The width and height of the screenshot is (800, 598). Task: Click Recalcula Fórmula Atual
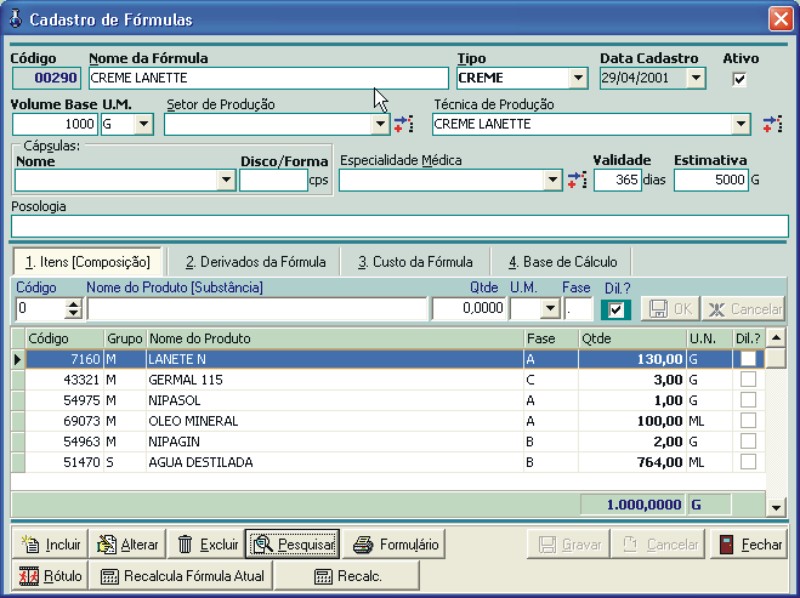182,576
